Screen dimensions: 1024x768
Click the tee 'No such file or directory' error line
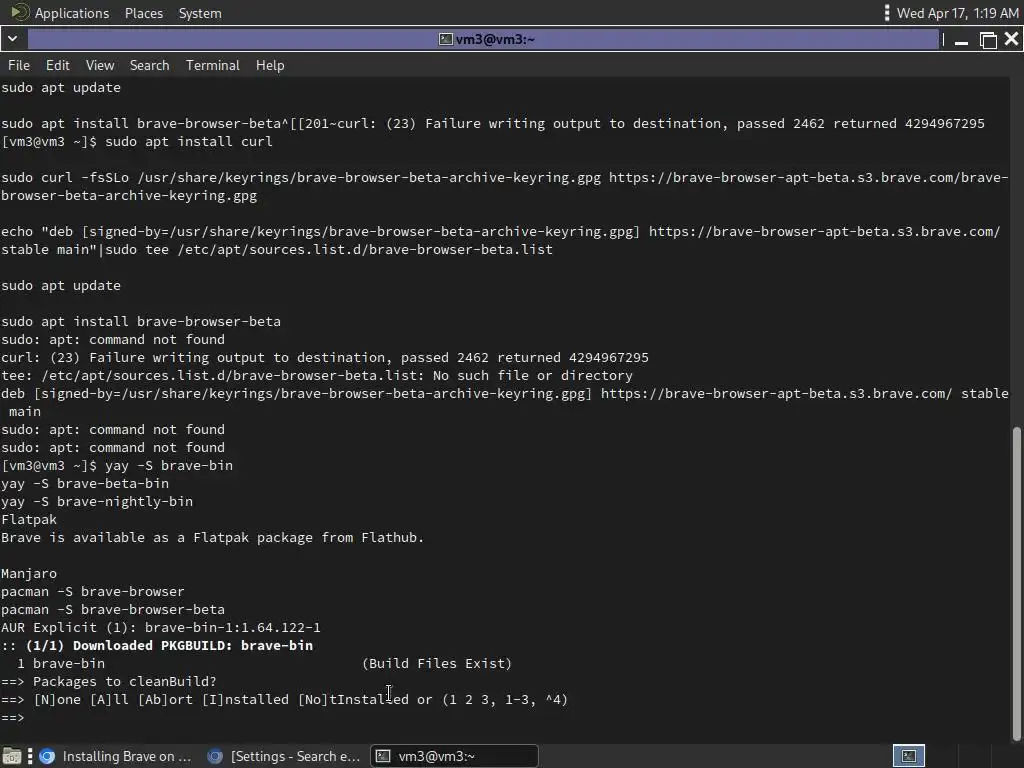[x=317, y=376]
